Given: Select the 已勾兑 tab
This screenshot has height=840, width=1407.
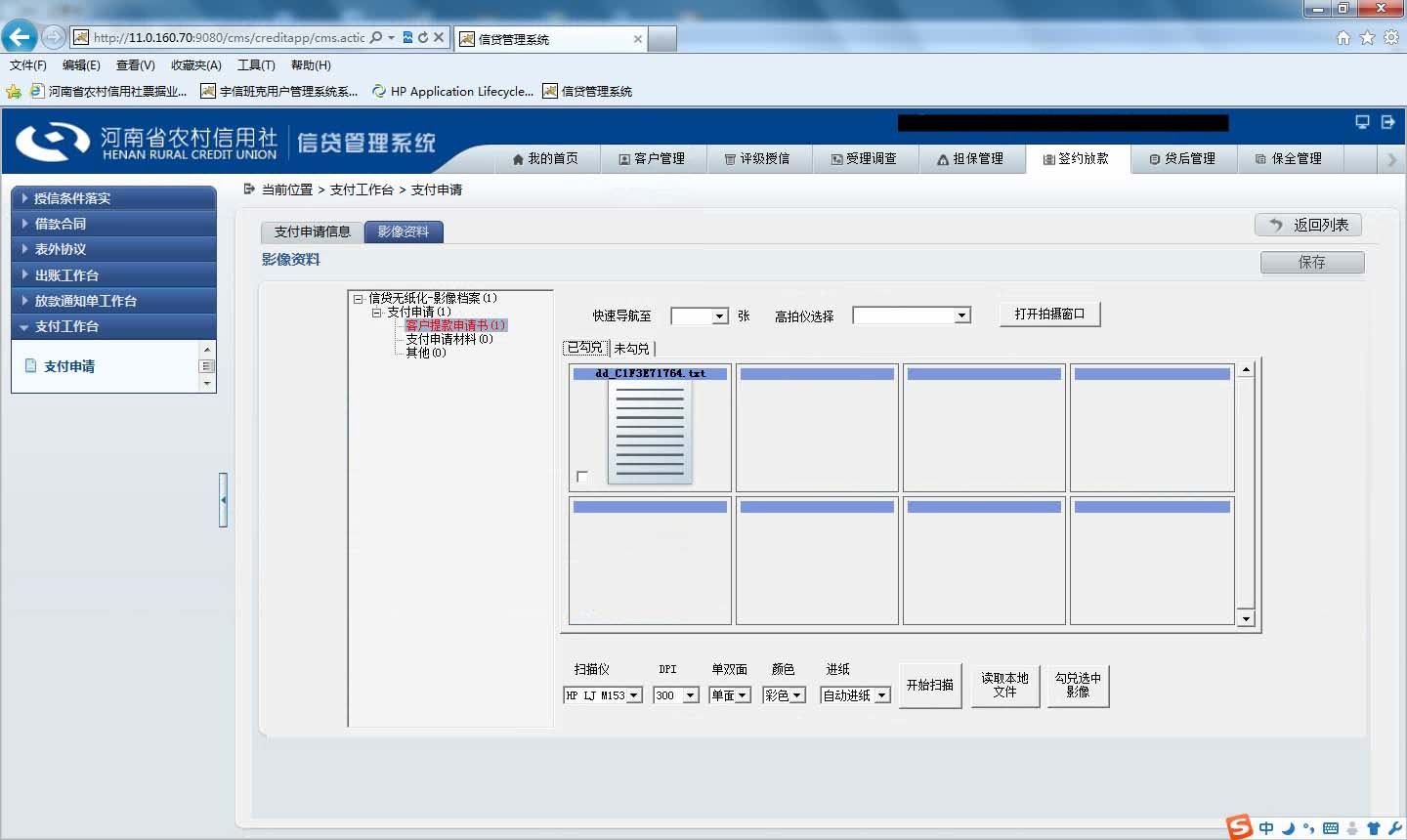Looking at the screenshot, I should (585, 348).
